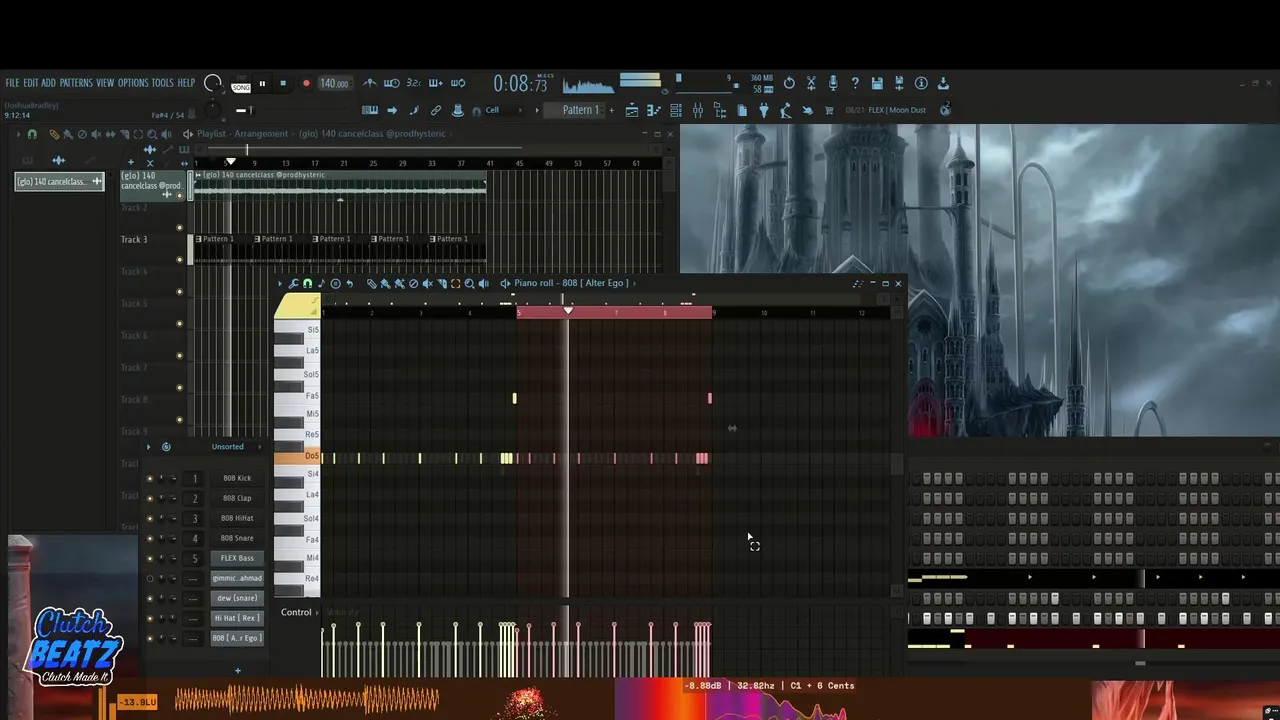
Task: Mute playlist Track 3 with its dot
Action: tap(180, 259)
